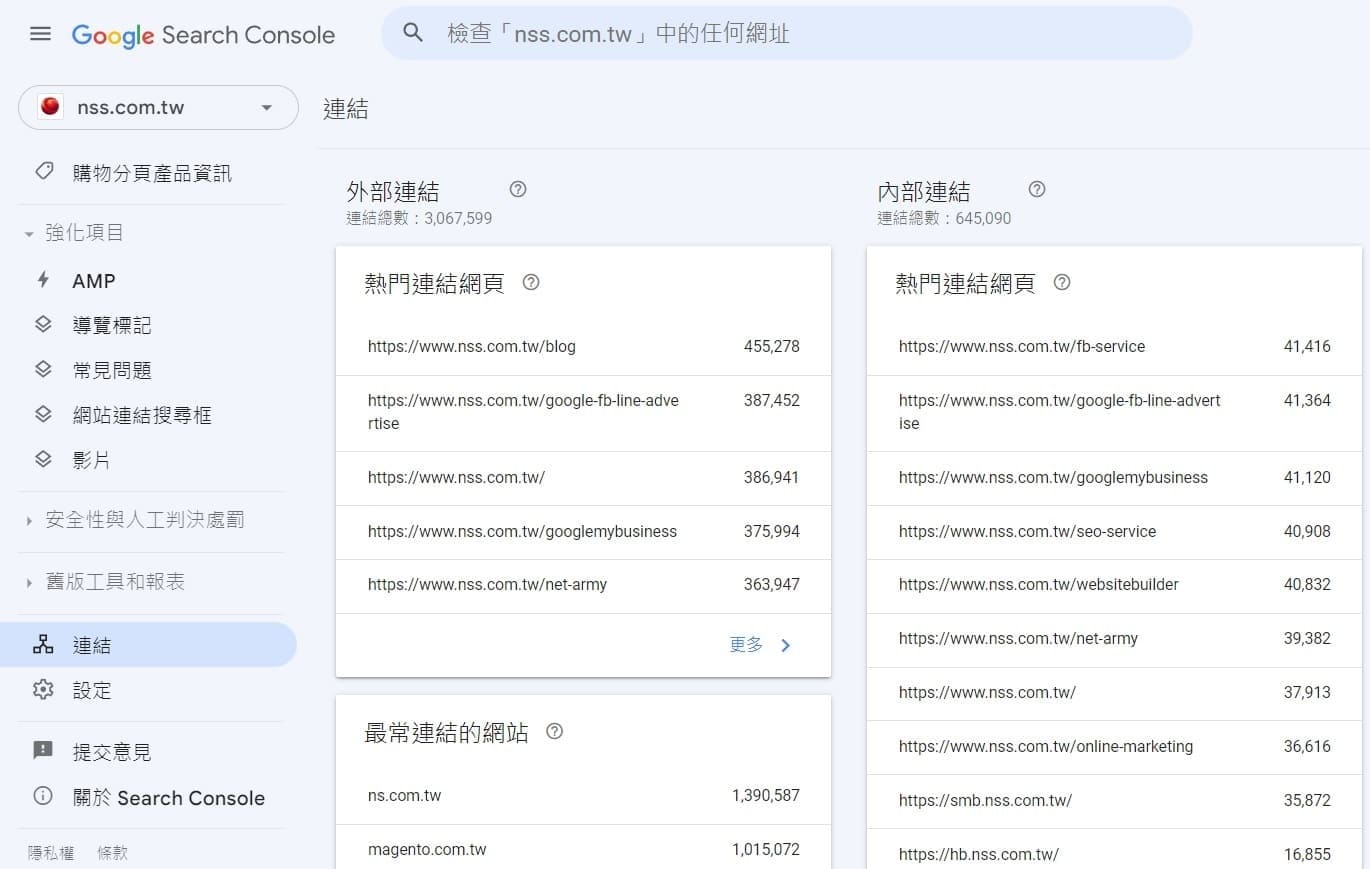The image size is (1370, 869).
Task: Open the 網站連結搜尋框 report
Action: 150,415
